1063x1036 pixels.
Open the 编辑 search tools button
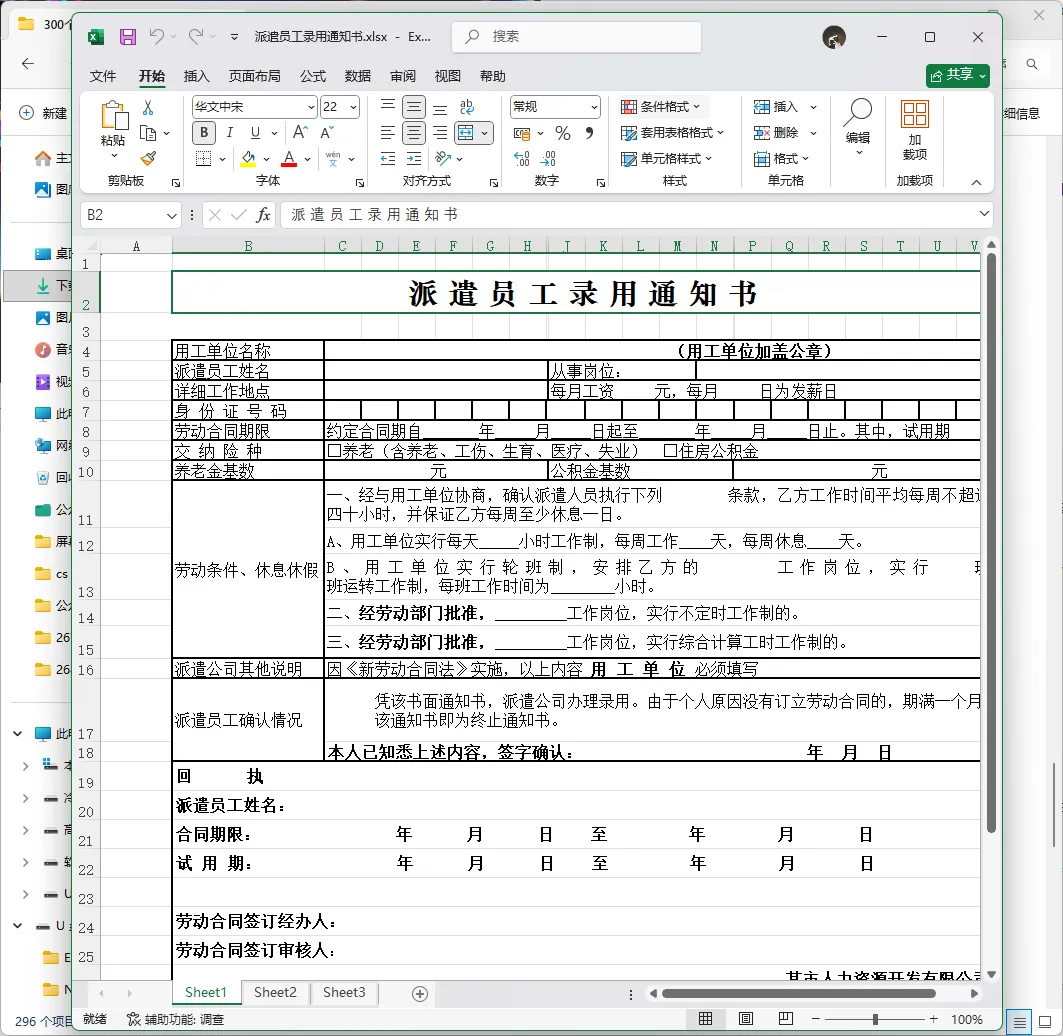858,129
